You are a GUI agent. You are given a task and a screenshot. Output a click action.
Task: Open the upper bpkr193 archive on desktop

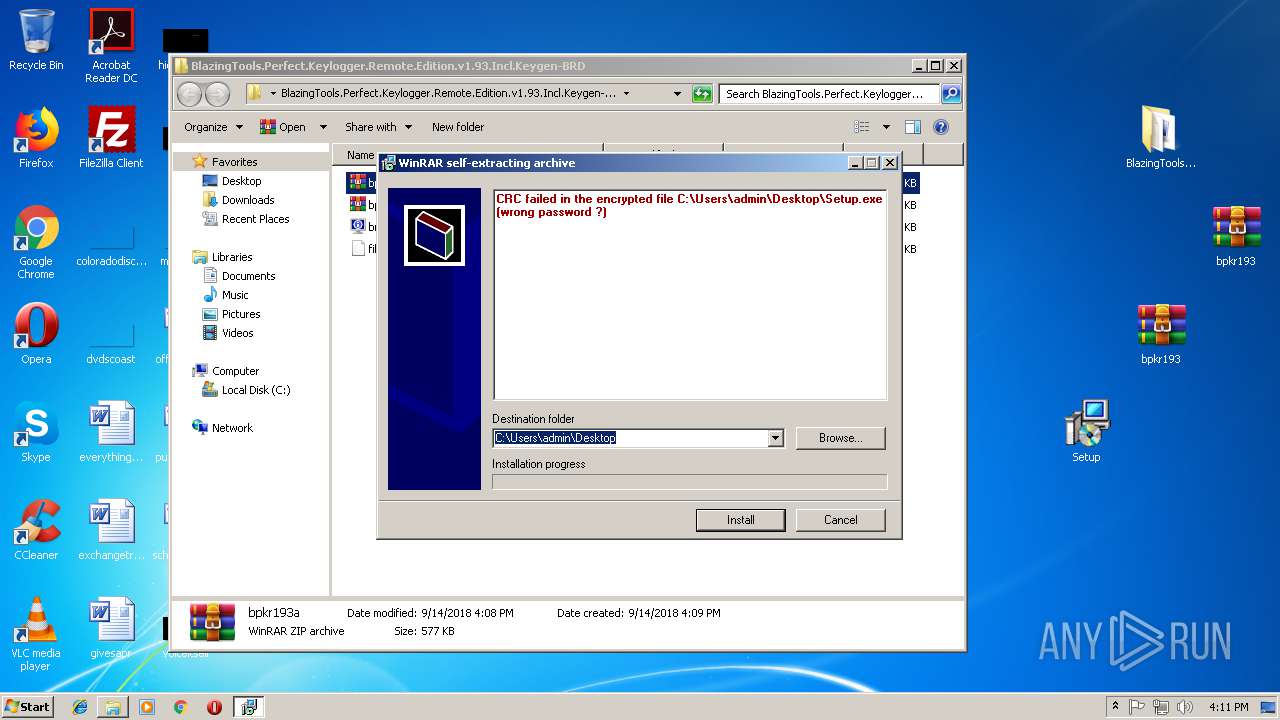tap(1236, 236)
